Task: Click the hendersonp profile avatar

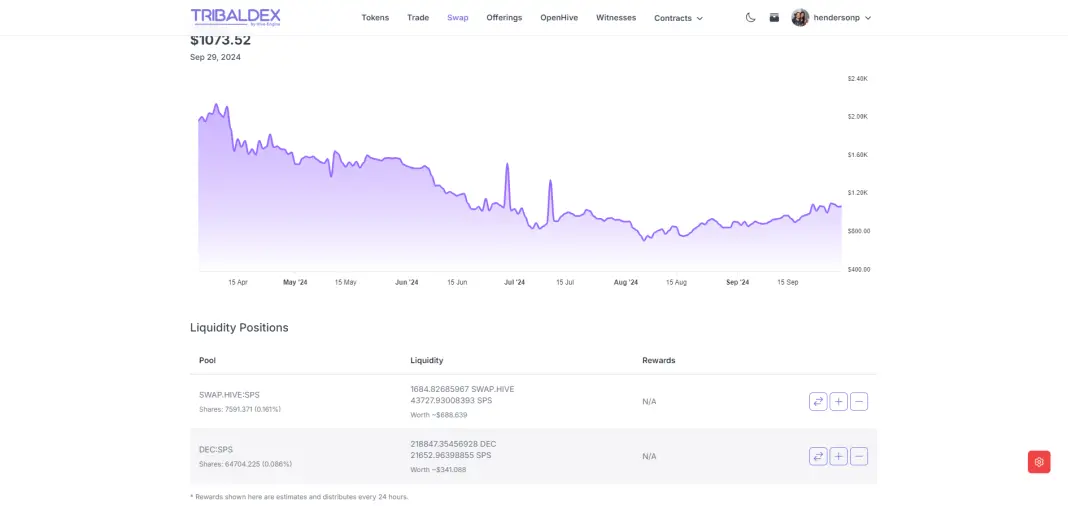Action: pyautogui.click(x=800, y=18)
